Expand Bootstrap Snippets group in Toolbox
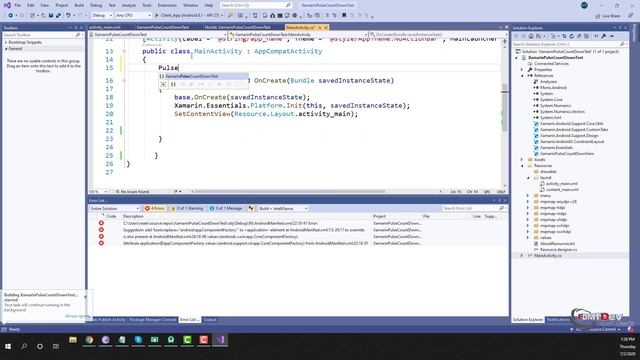This screenshot has height=360, width=640. tap(6, 42)
